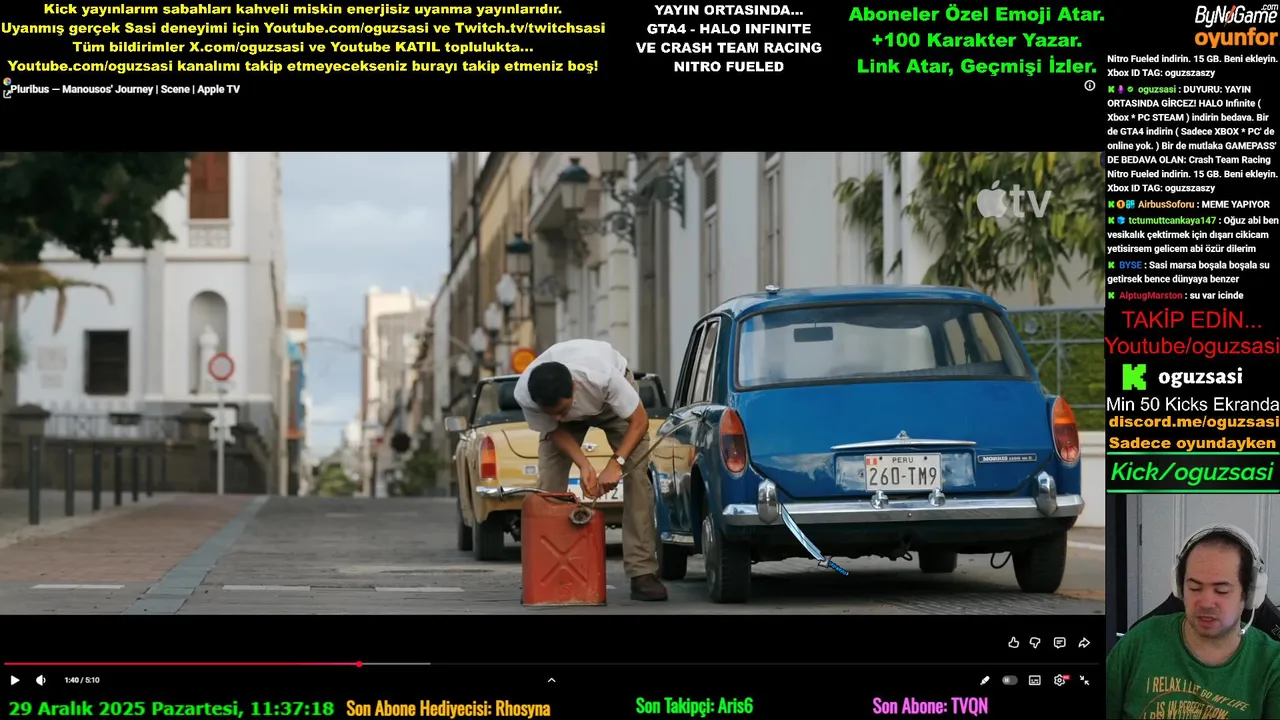Click chat username AirbusSoforu
This screenshot has width=1280, height=720.
(x=1167, y=204)
